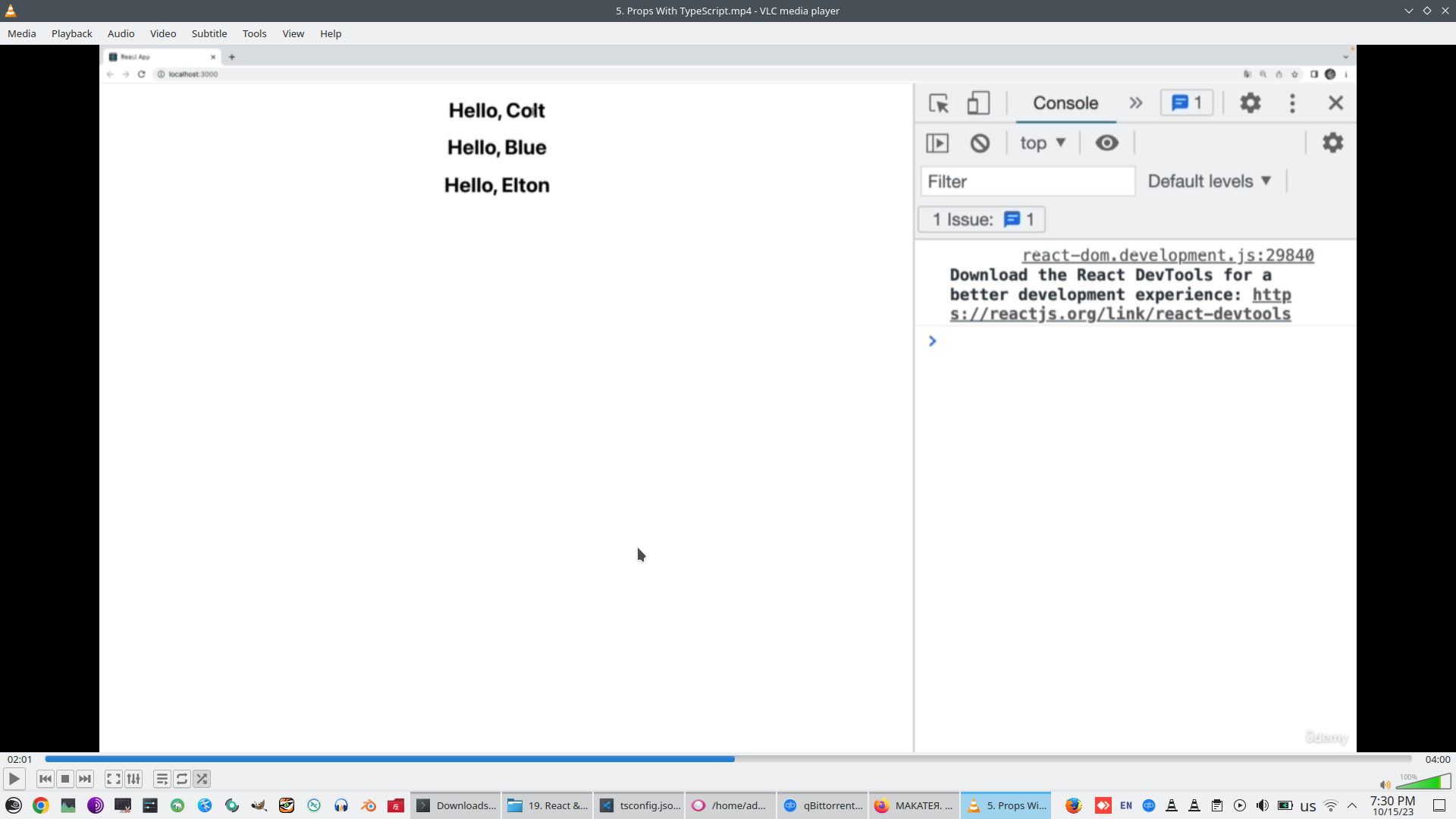The height and width of the screenshot is (819, 1456).
Task: Open extended settings (equalizer) dialog
Action: click(133, 779)
